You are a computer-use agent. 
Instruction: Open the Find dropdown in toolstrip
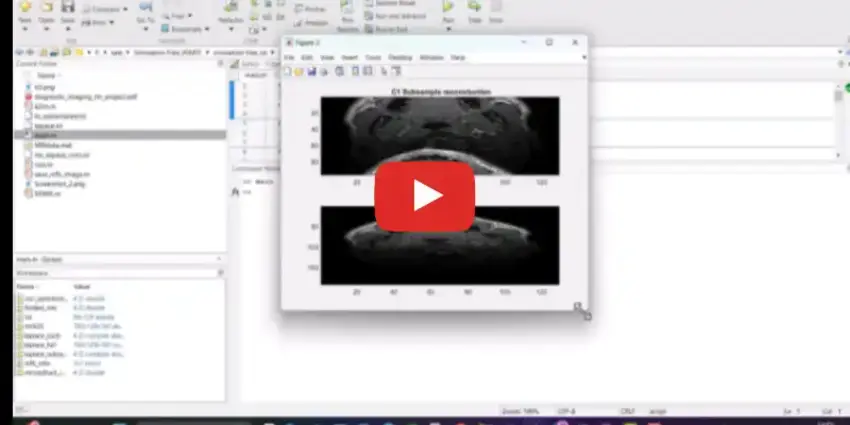[177, 16]
